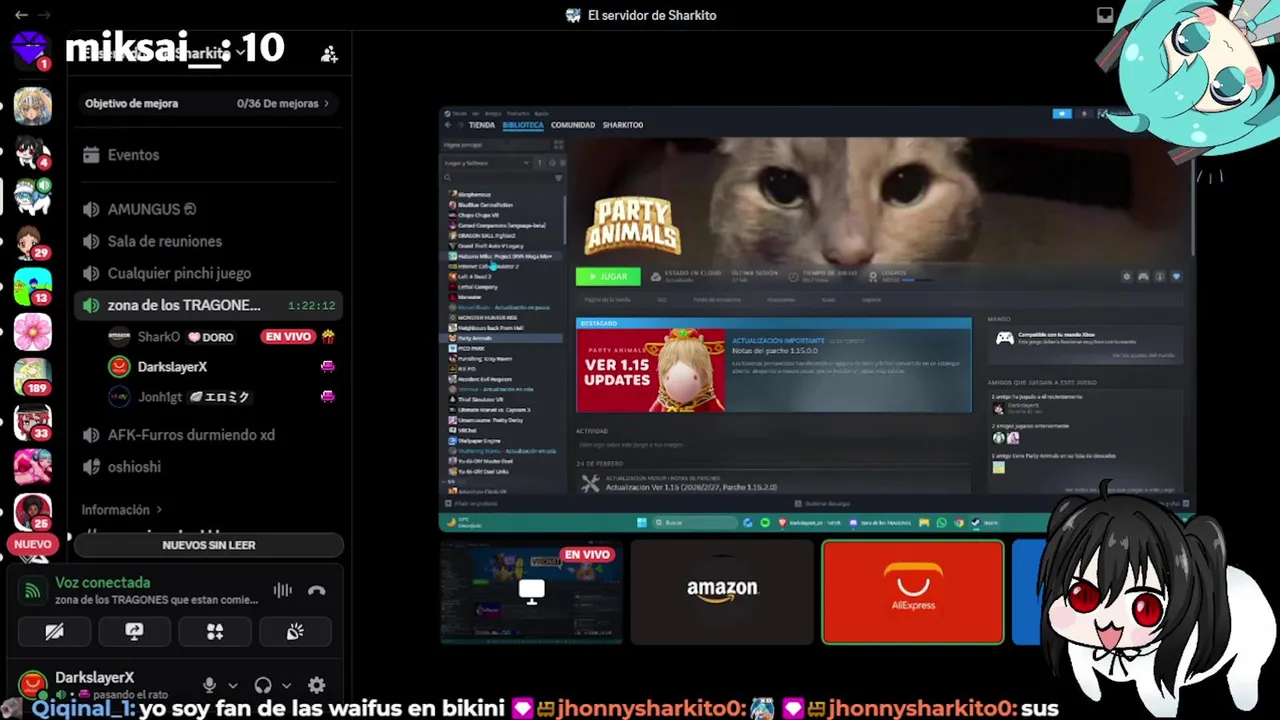1280x720 pixels.
Task: Select user Jonh1gt in voice channel
Action: point(220,397)
